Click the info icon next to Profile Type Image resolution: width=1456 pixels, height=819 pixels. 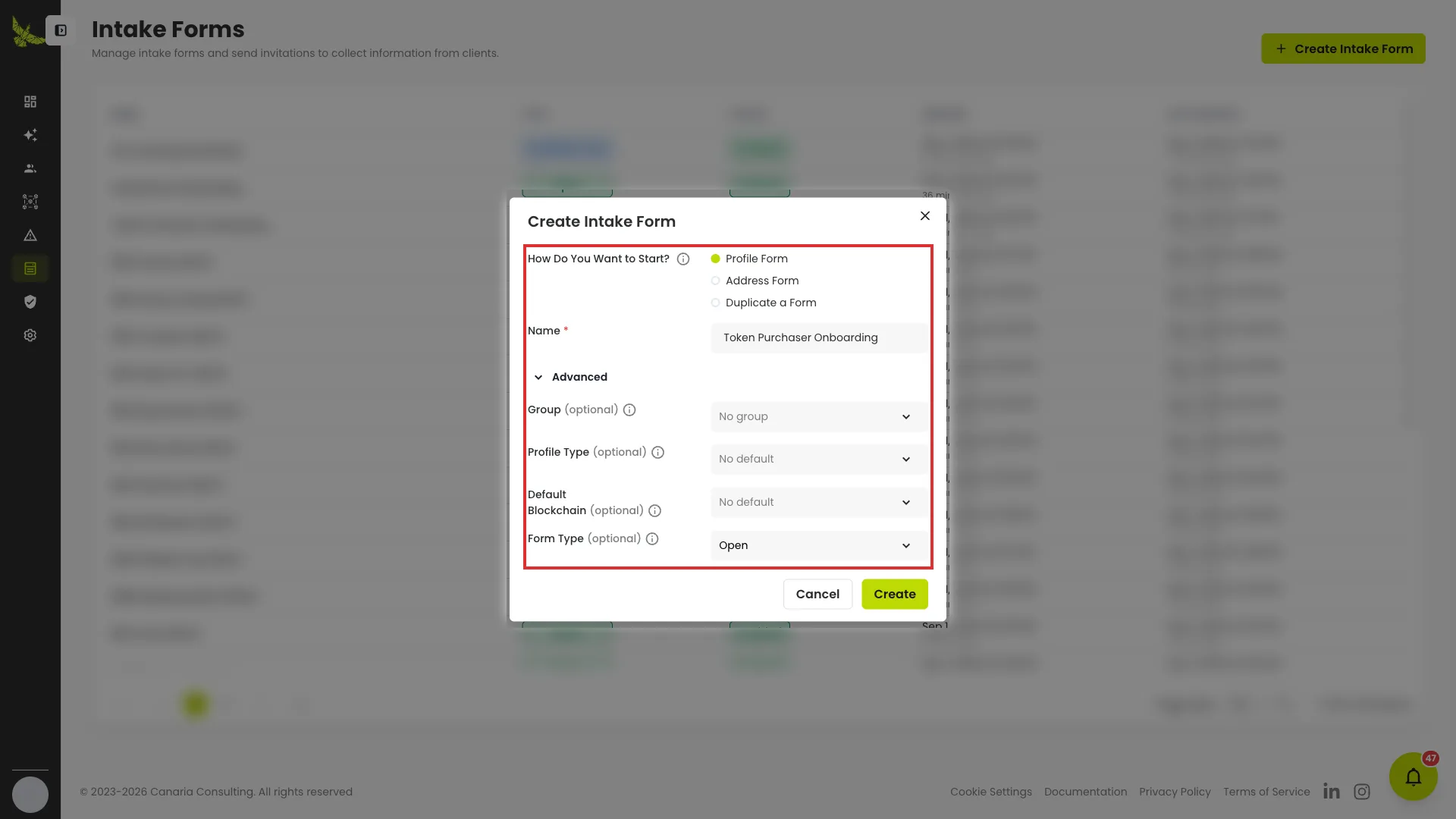[658, 453]
